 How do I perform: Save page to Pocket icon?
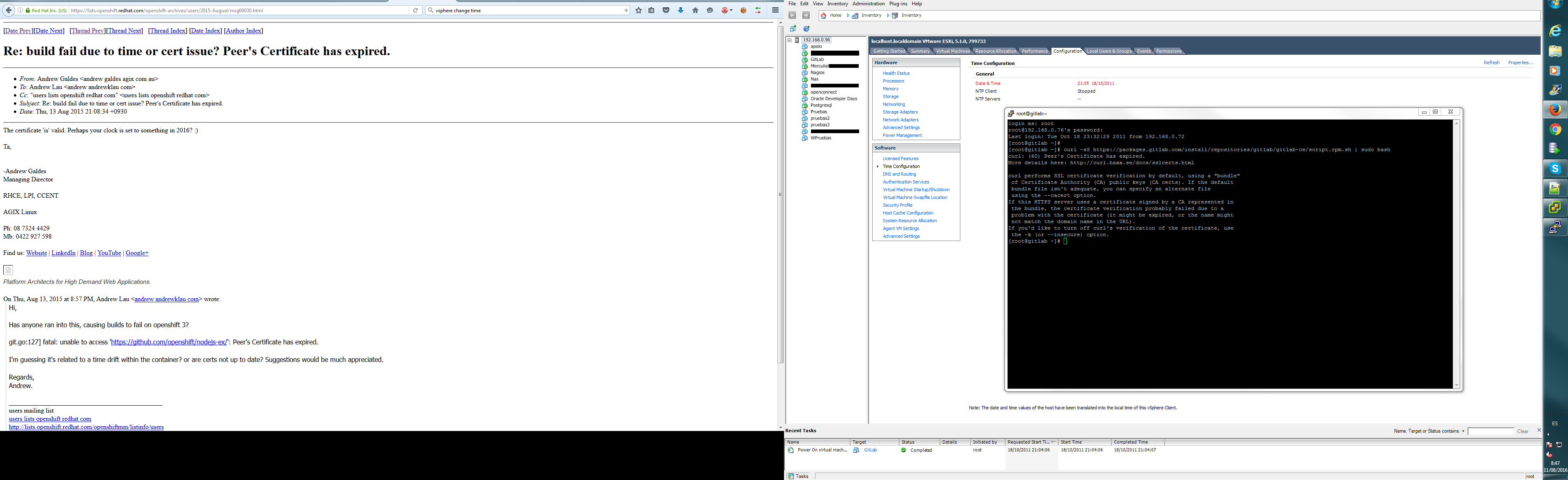pyautogui.click(x=666, y=10)
